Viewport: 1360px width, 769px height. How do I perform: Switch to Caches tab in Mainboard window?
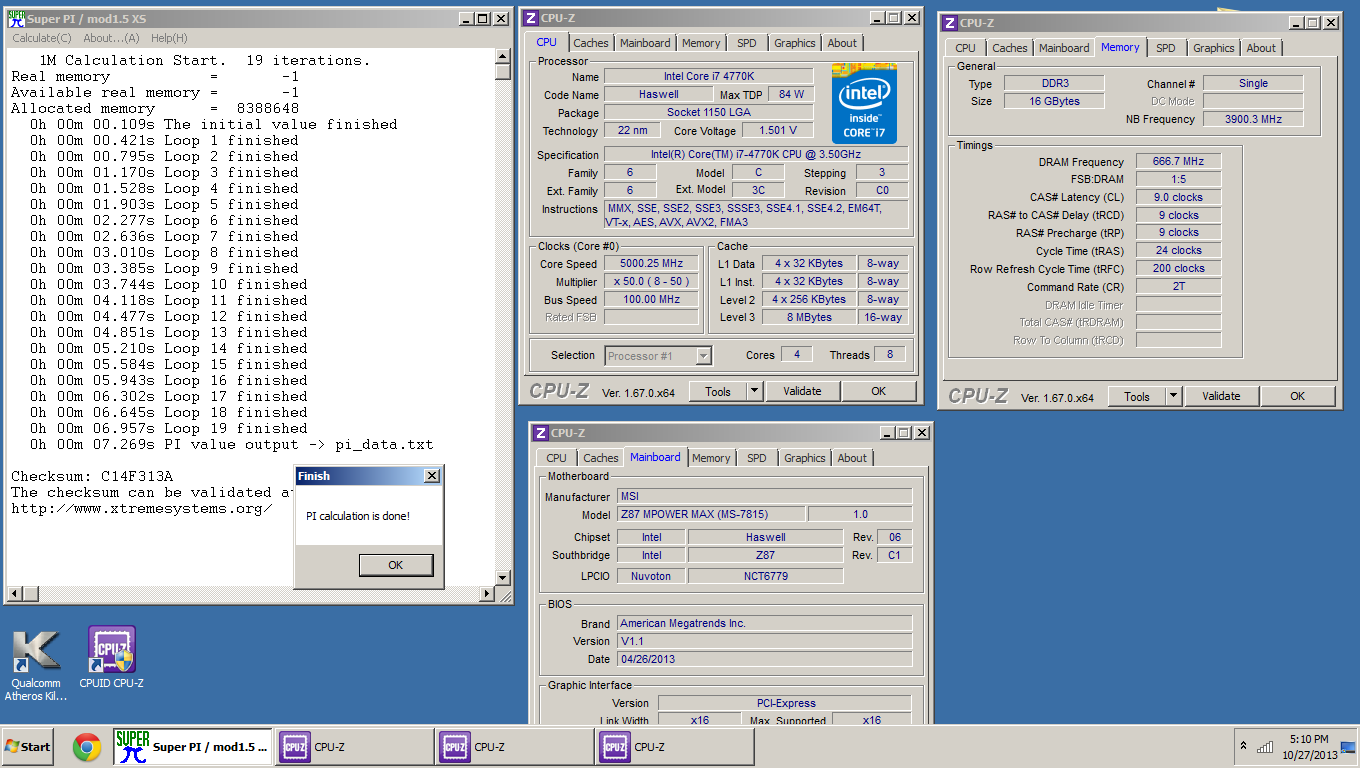coord(601,458)
